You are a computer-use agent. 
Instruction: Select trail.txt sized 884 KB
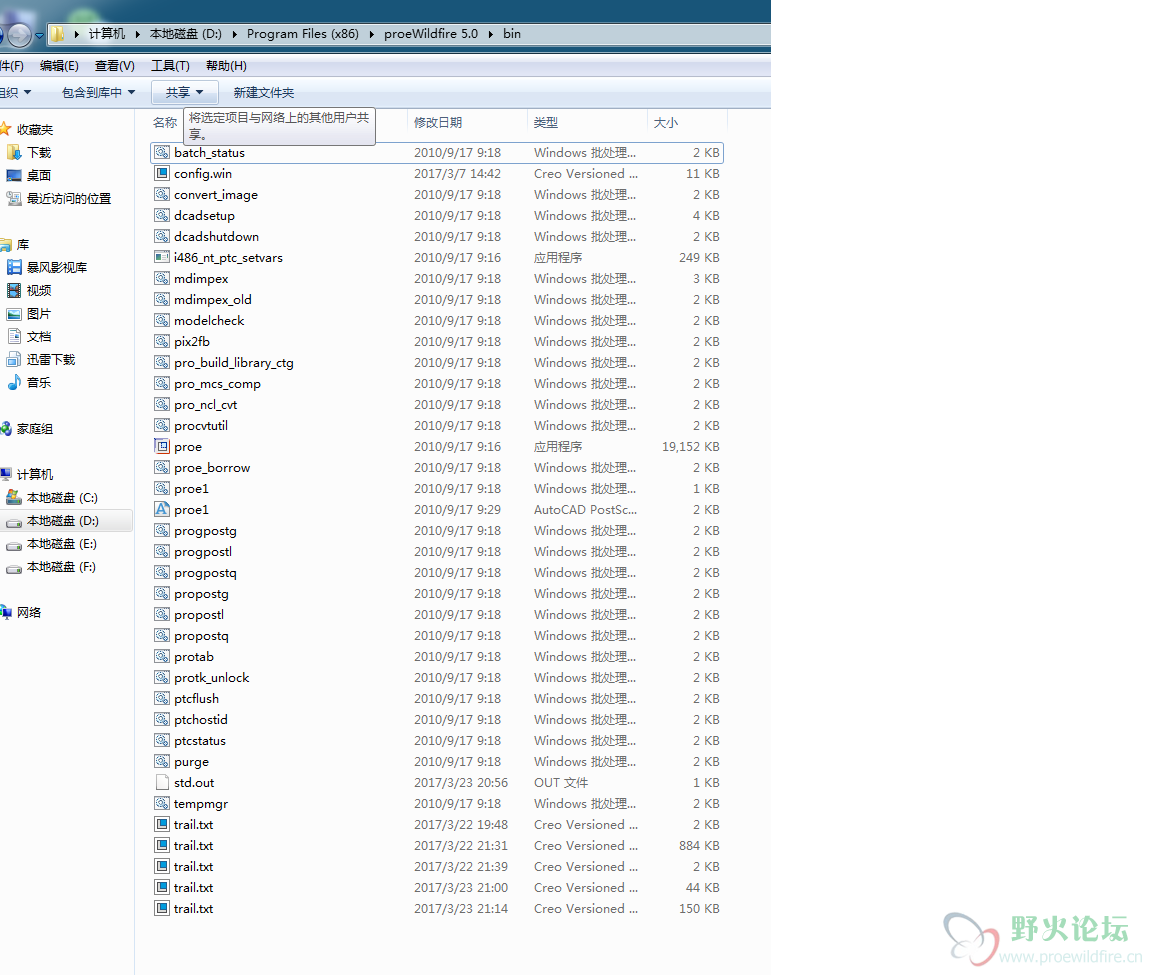437,846
